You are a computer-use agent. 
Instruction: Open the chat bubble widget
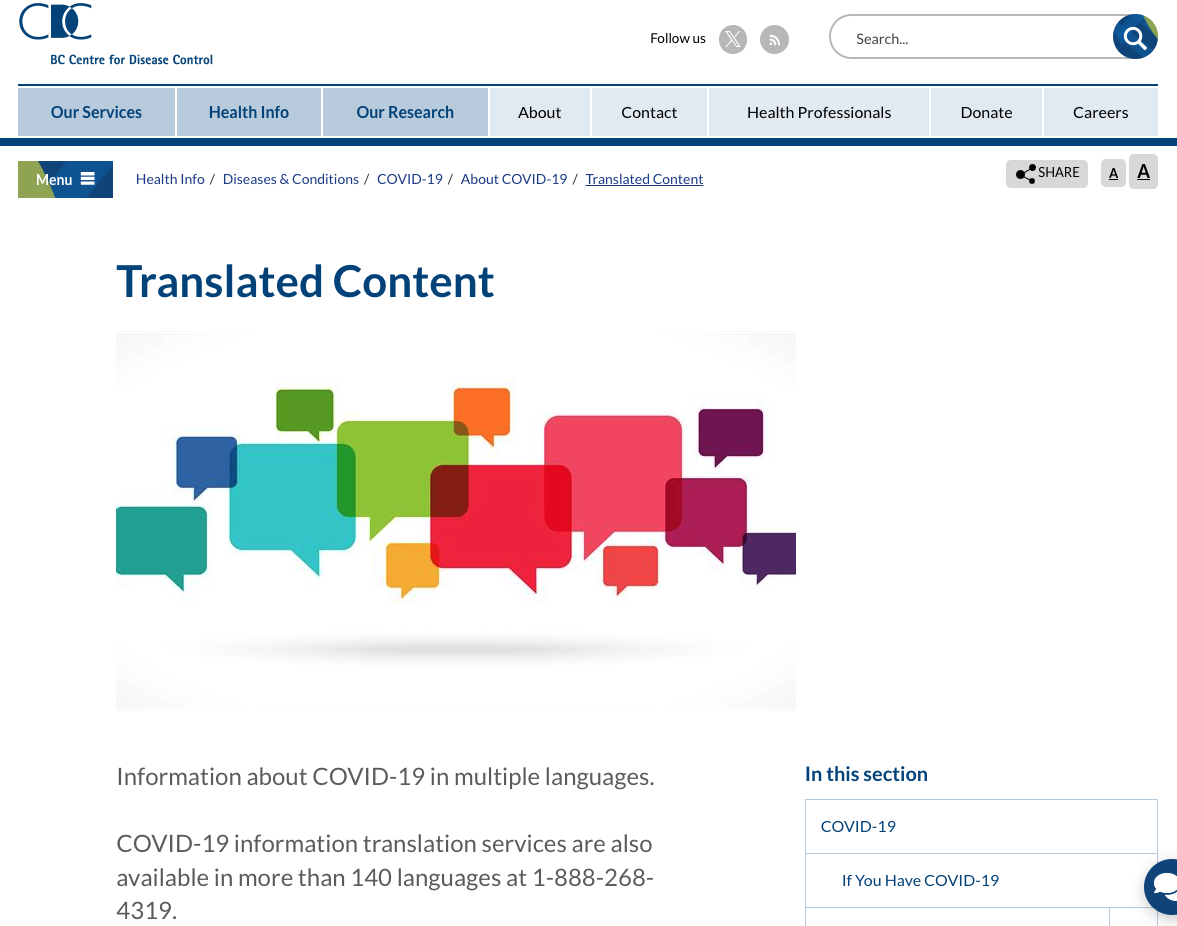tap(1163, 886)
